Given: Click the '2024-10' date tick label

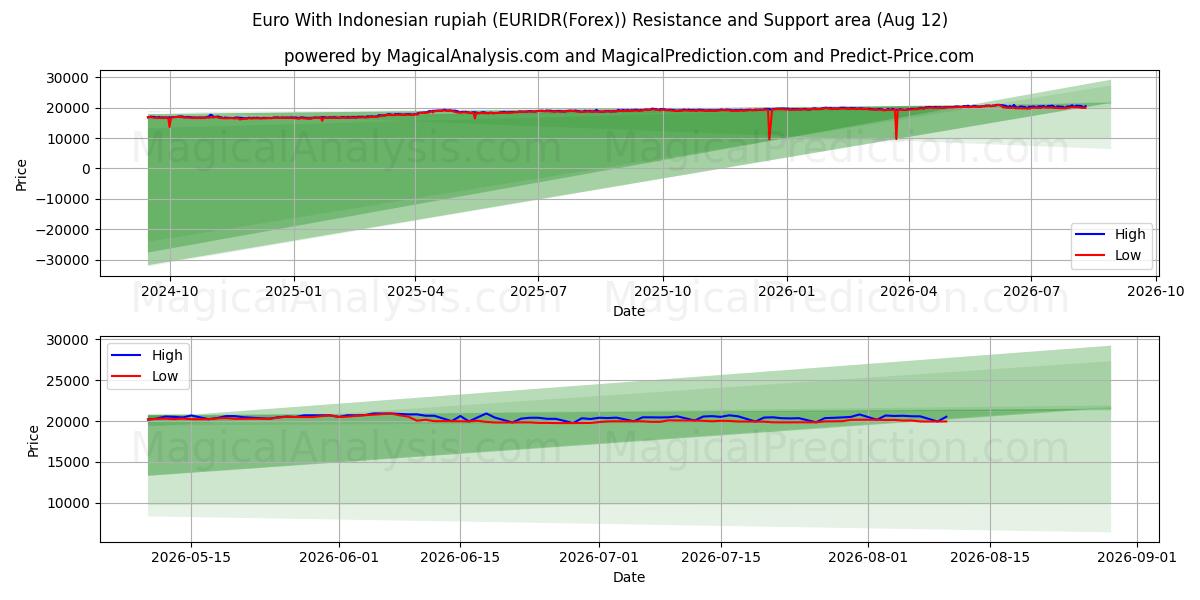Looking at the screenshot, I should tap(170, 292).
